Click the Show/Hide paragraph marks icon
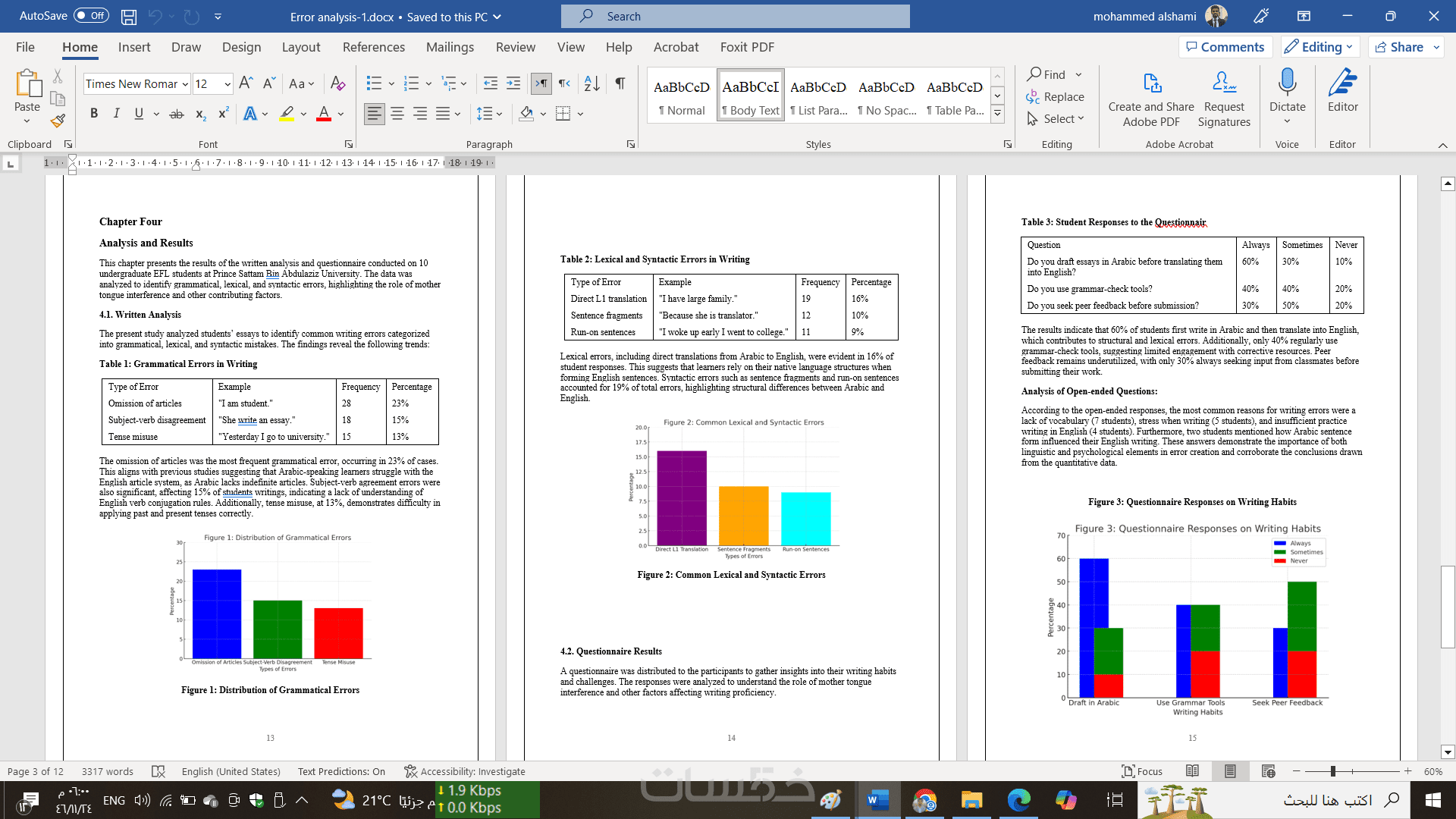Viewport: 1456px width, 819px height. pos(620,83)
